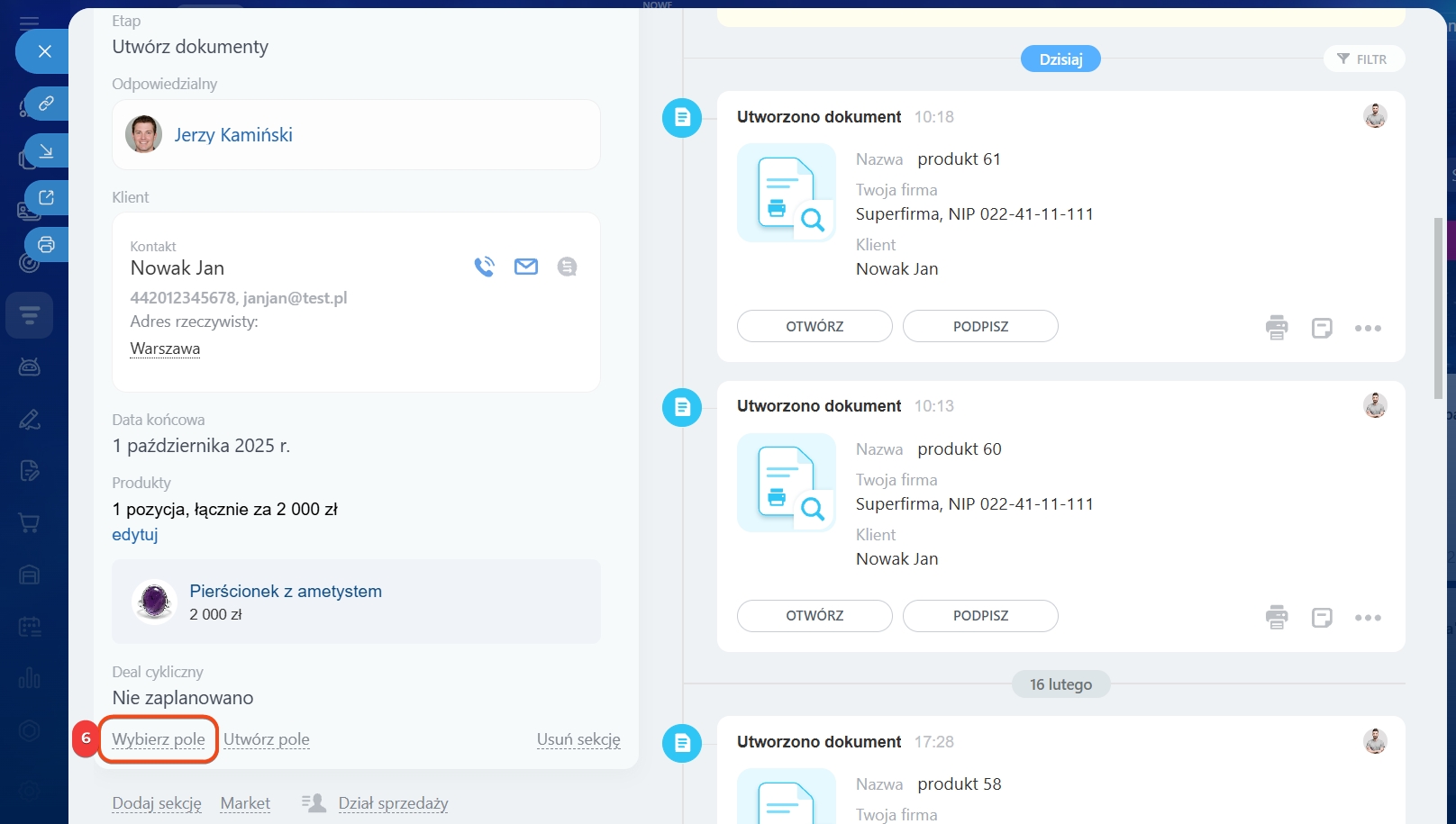Click Jerzy Kamiński's avatar photo
1456x824 pixels.
click(x=143, y=134)
